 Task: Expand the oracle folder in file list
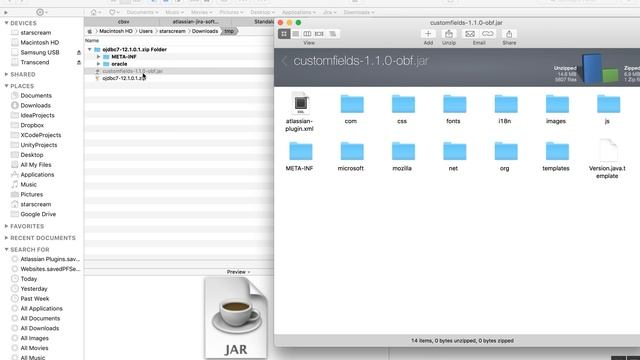point(98,64)
